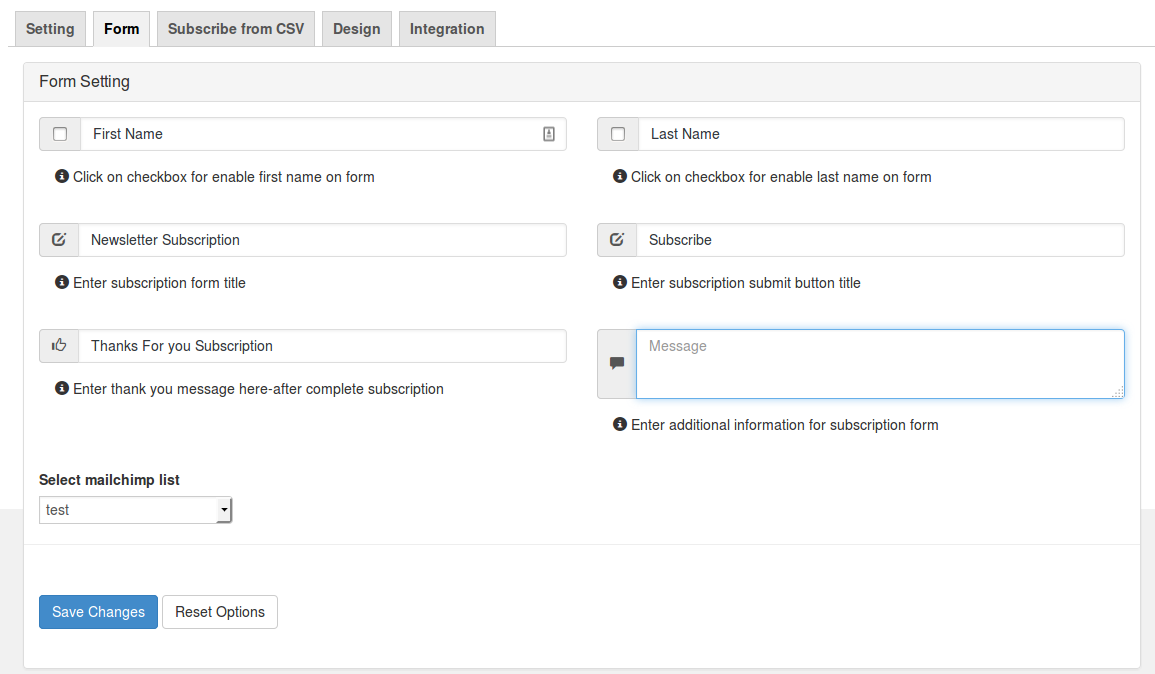Viewport: 1155px width, 674px height.
Task: Focus the First Name input field
Action: 323,134
